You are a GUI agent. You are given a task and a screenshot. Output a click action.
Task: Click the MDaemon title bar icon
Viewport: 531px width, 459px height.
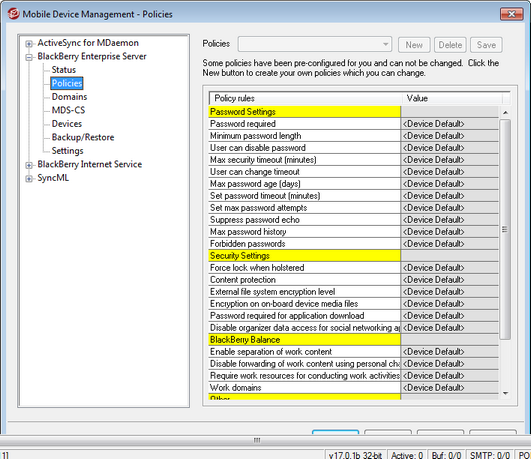[x=13, y=14]
